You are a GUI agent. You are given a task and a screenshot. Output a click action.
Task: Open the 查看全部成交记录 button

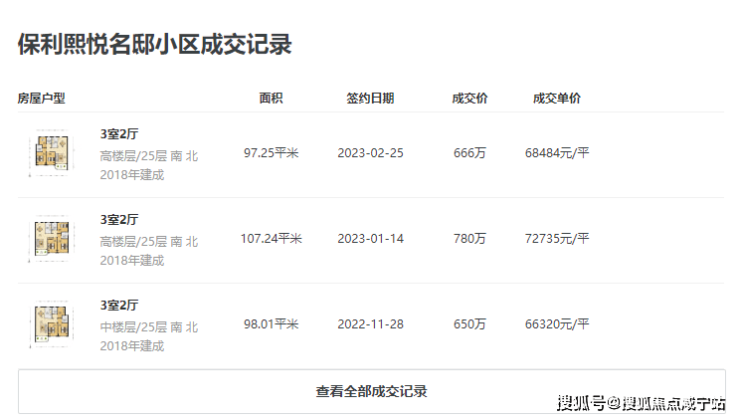coord(371,391)
